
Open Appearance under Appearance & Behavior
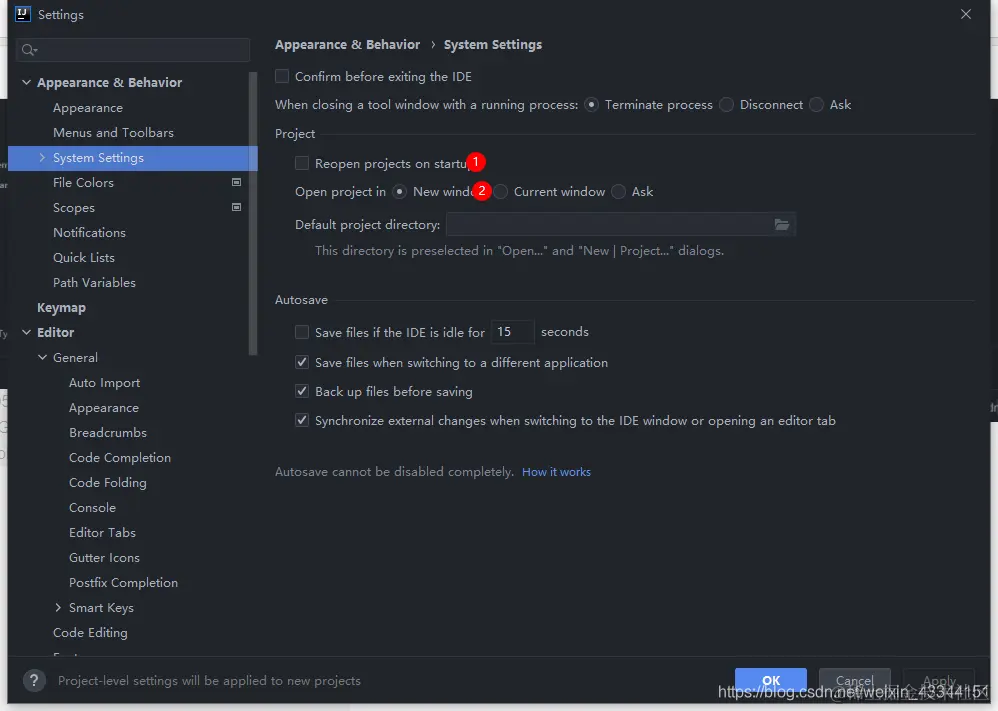(88, 108)
